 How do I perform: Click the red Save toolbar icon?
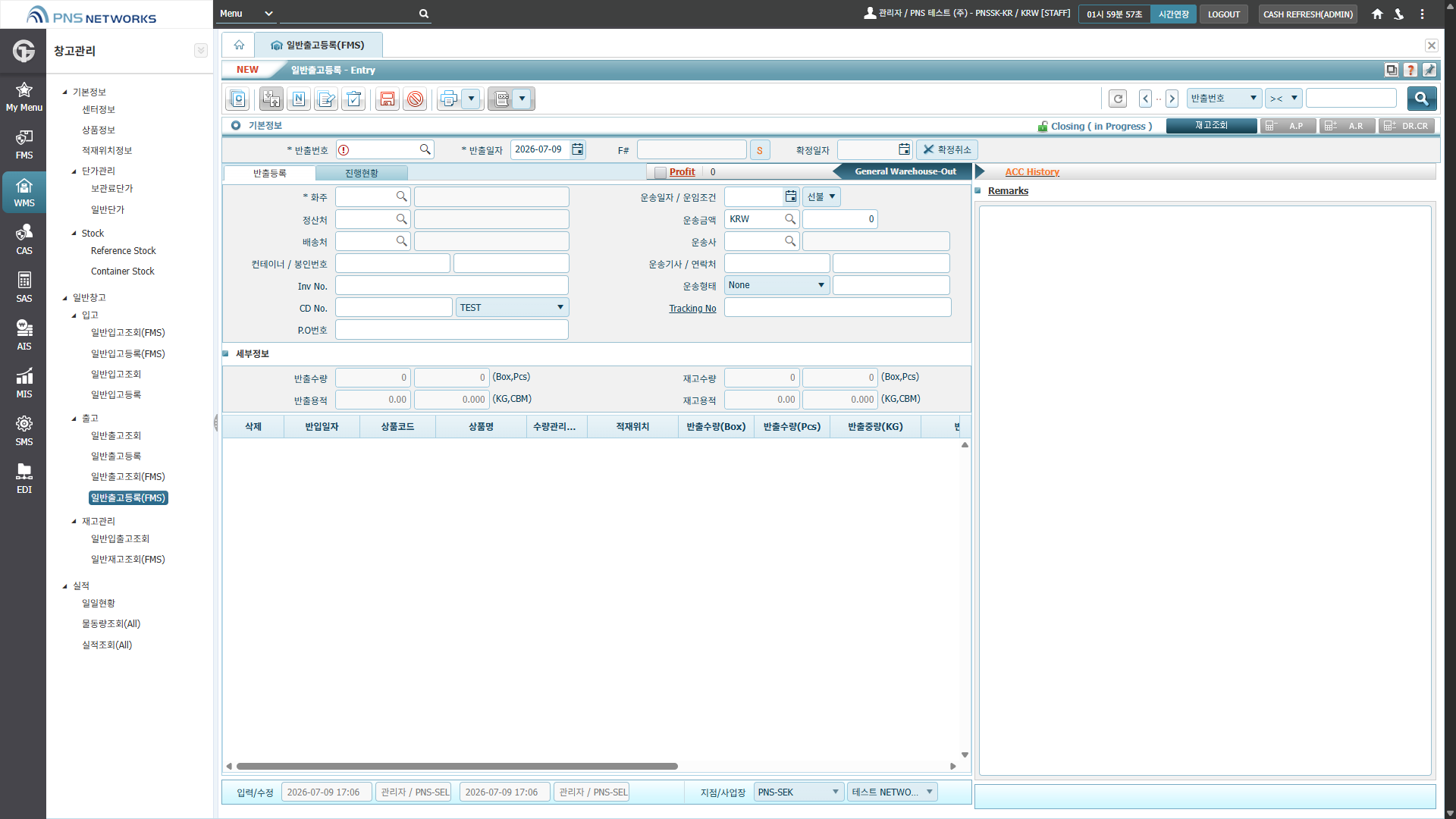388,99
